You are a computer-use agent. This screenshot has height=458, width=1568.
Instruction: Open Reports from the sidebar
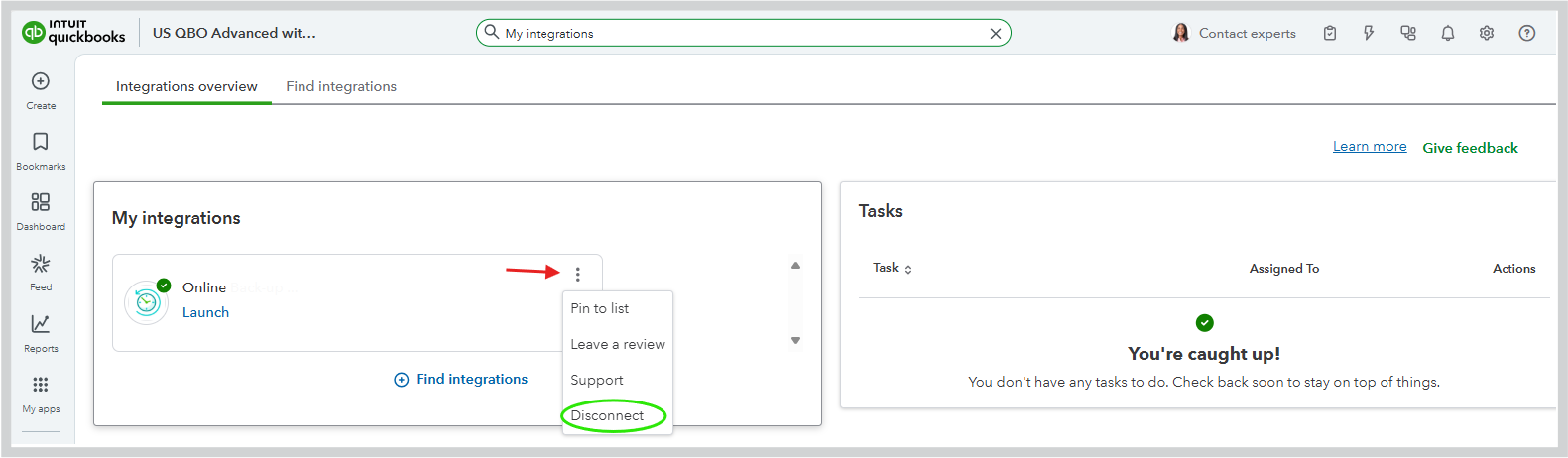[41, 324]
